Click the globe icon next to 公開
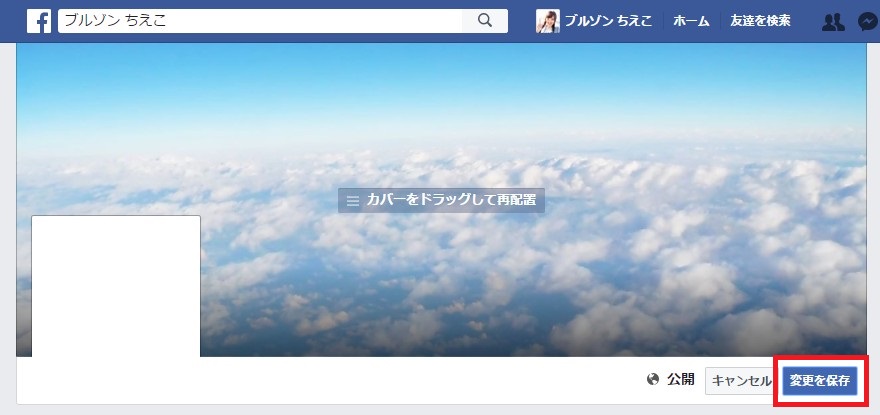The height and width of the screenshot is (415, 880). 653,380
